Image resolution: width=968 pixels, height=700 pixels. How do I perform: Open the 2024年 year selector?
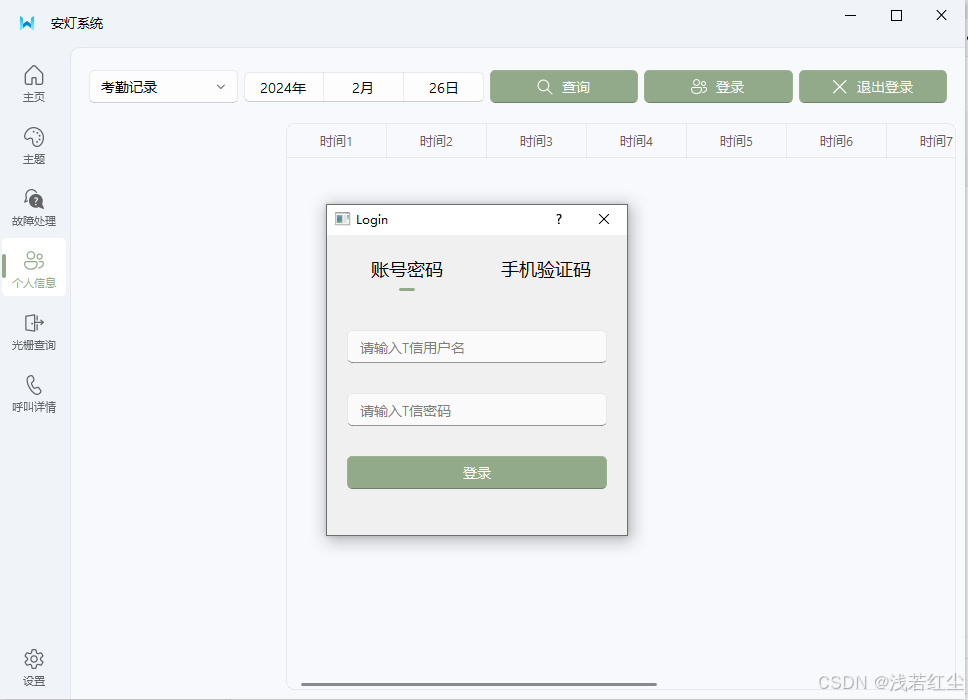click(x=283, y=87)
